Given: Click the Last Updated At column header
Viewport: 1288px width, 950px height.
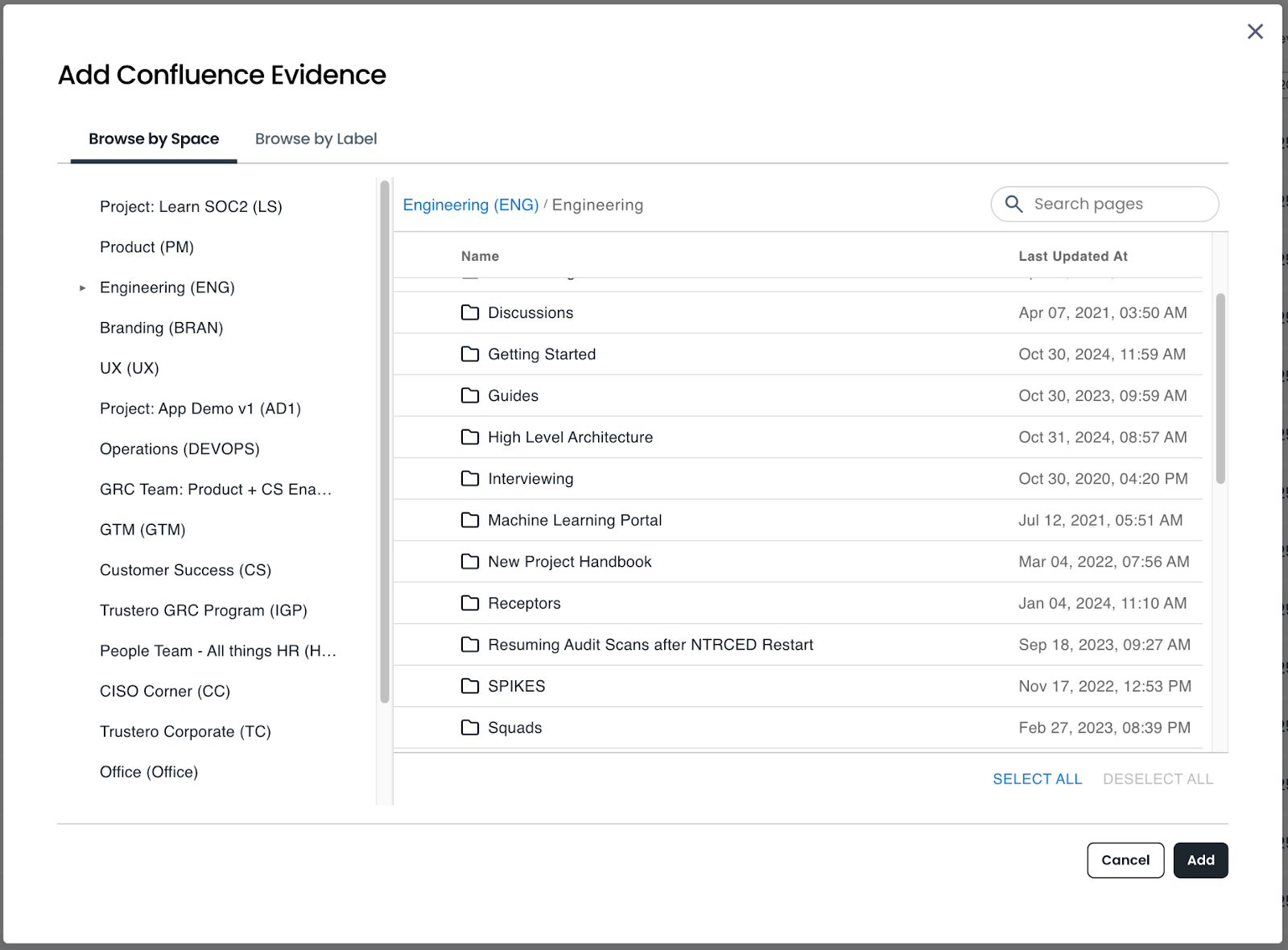Looking at the screenshot, I should (1073, 256).
